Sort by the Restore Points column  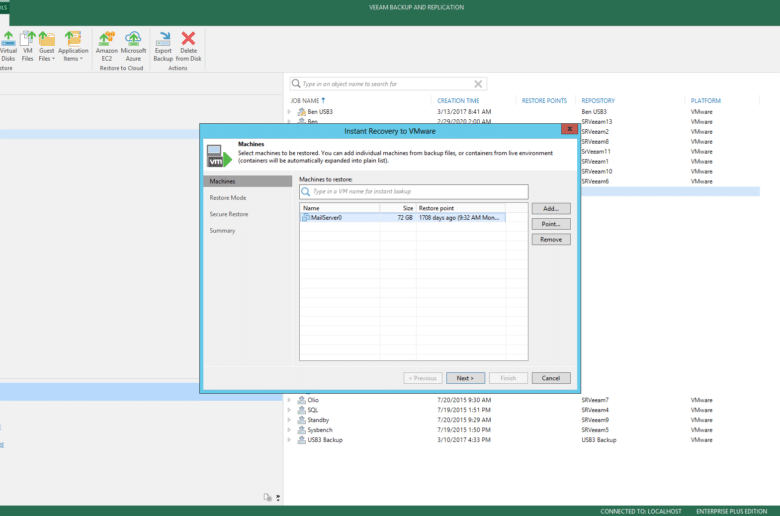tap(544, 101)
